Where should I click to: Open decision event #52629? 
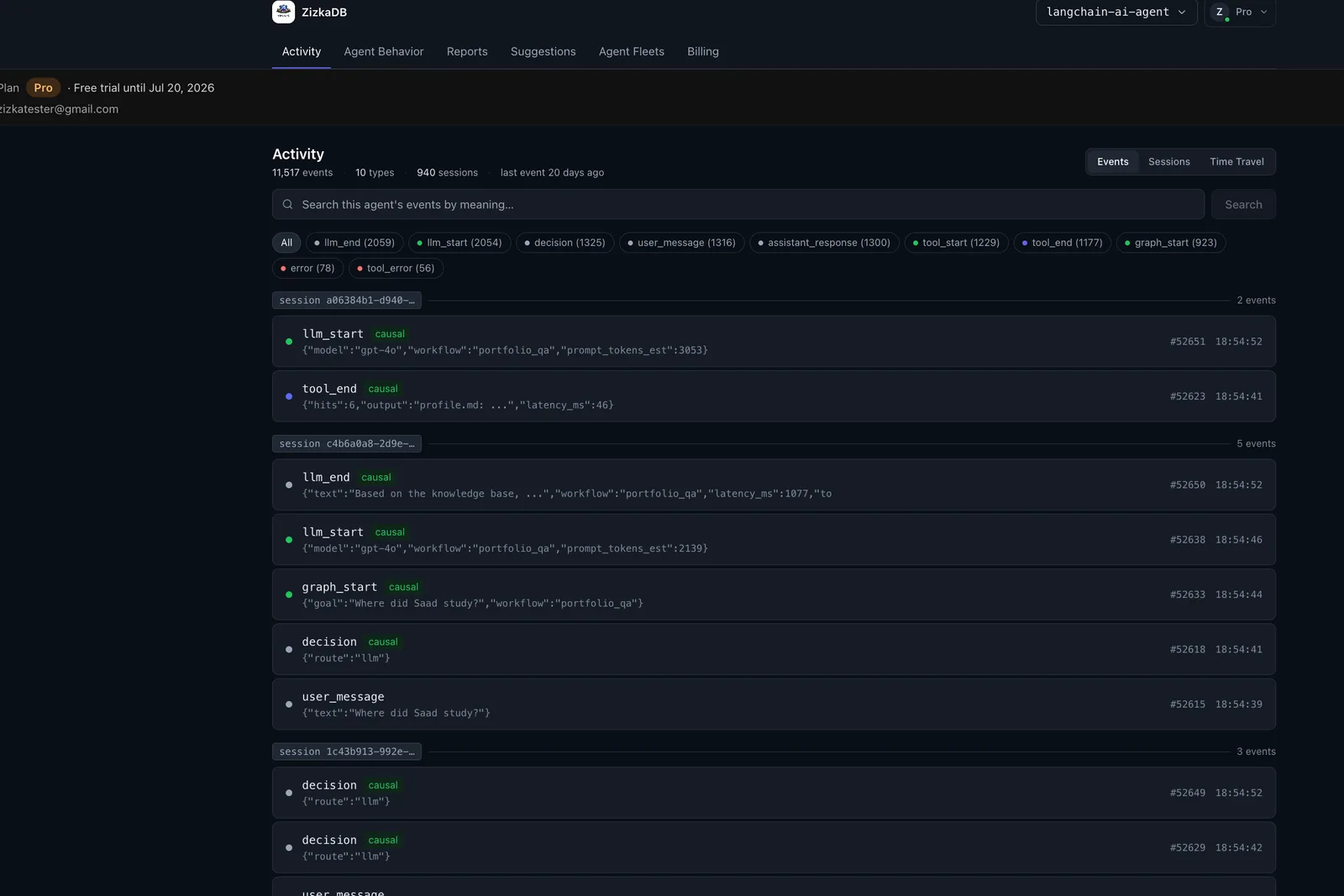774,848
